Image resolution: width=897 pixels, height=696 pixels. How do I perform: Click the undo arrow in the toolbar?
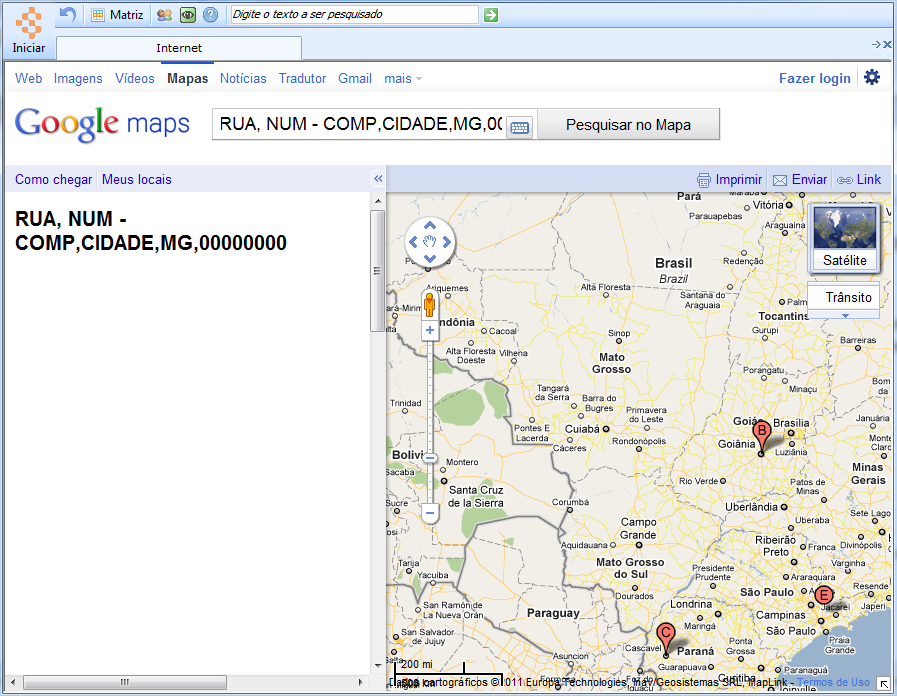click(x=68, y=14)
